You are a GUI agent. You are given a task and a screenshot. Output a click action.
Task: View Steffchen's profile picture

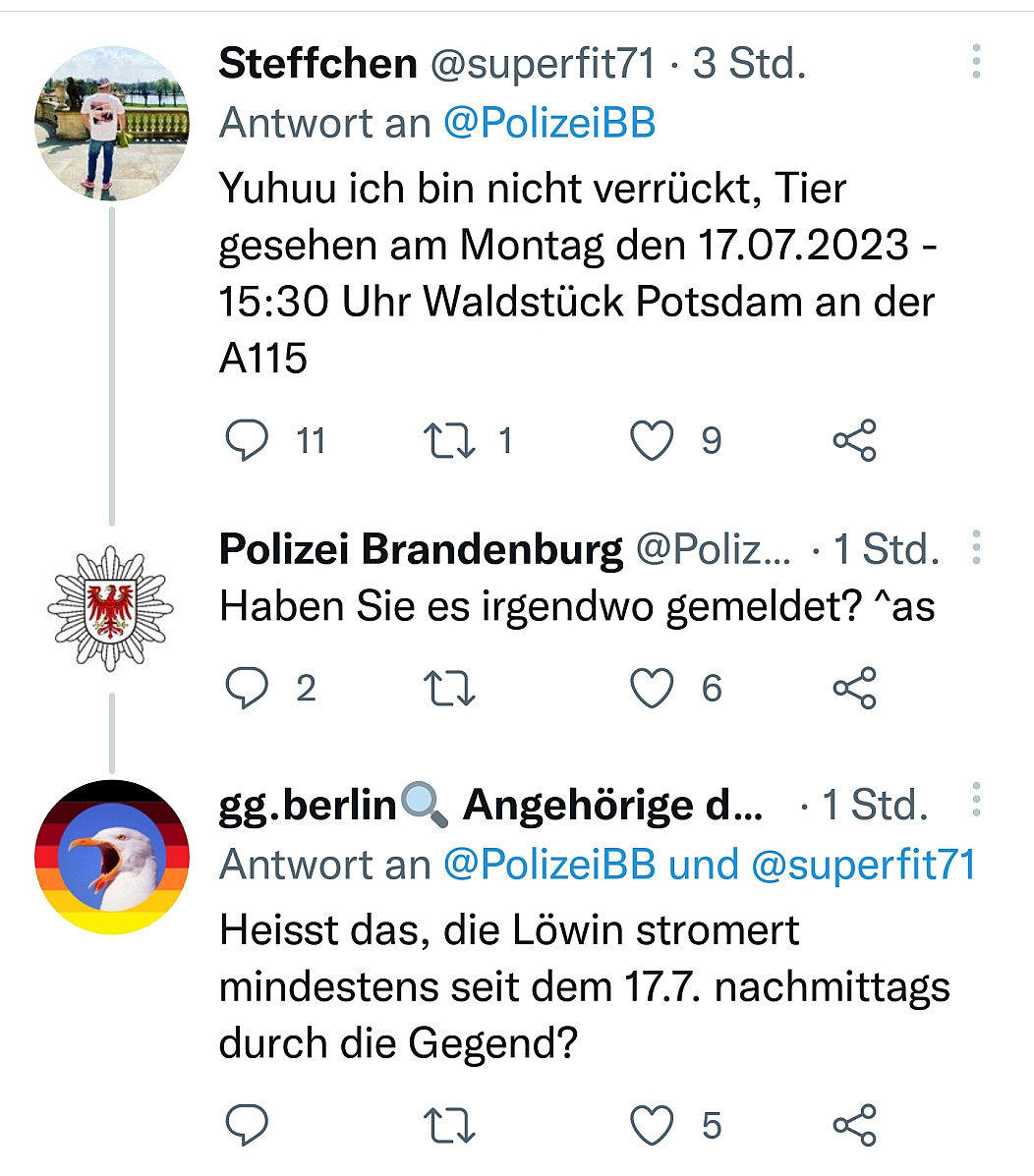point(111,123)
